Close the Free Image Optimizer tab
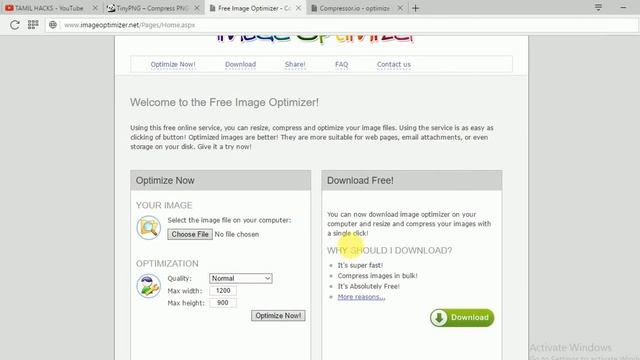 pos(299,8)
